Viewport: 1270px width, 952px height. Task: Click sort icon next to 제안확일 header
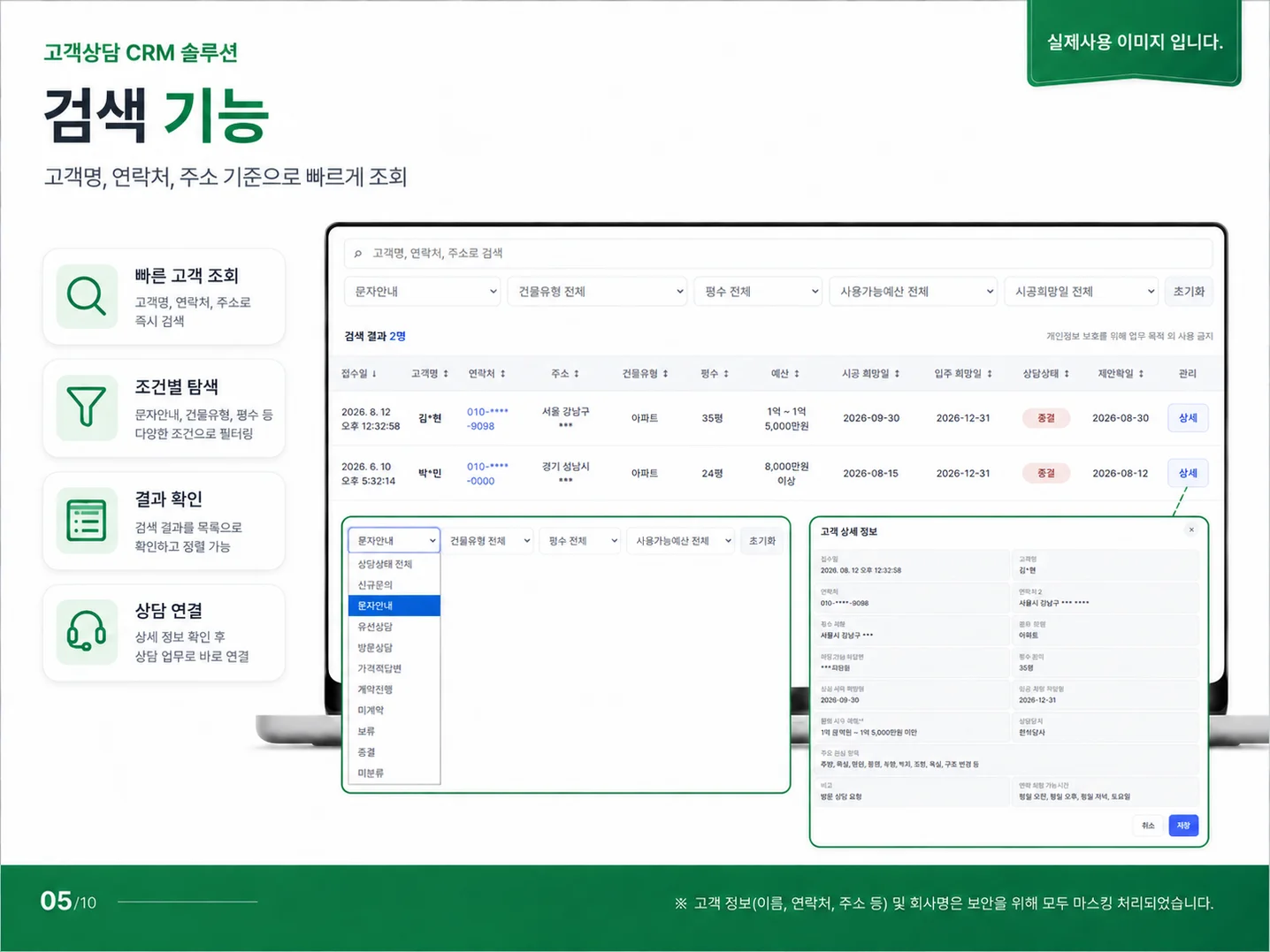click(1141, 374)
